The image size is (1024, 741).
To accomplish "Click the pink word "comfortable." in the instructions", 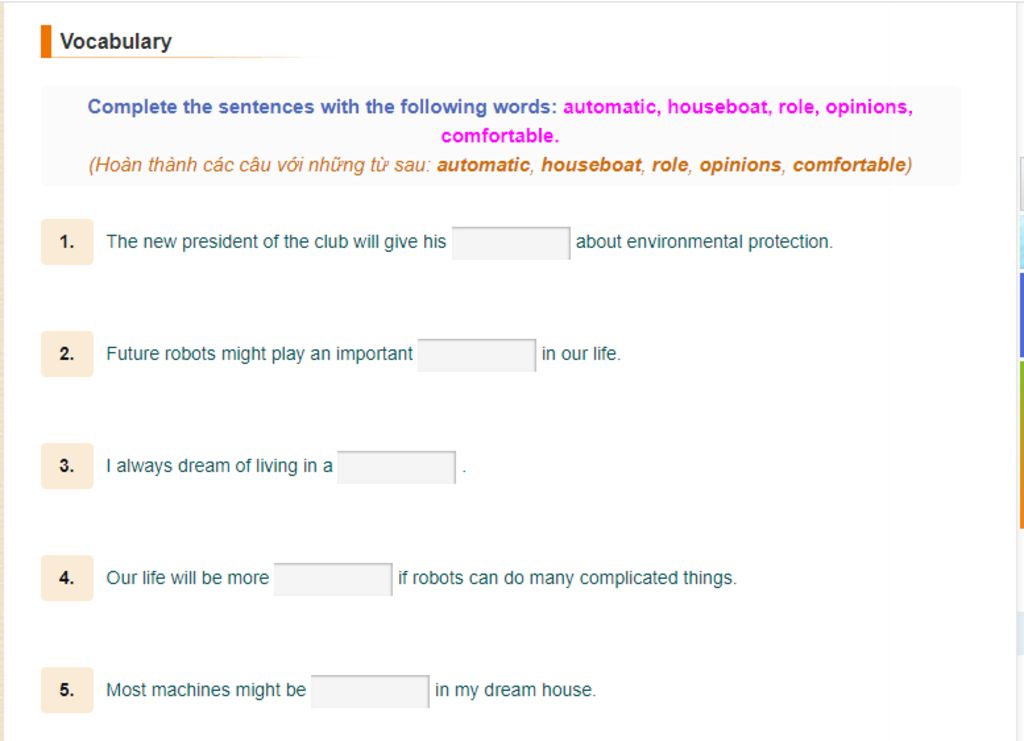I will [x=500, y=136].
